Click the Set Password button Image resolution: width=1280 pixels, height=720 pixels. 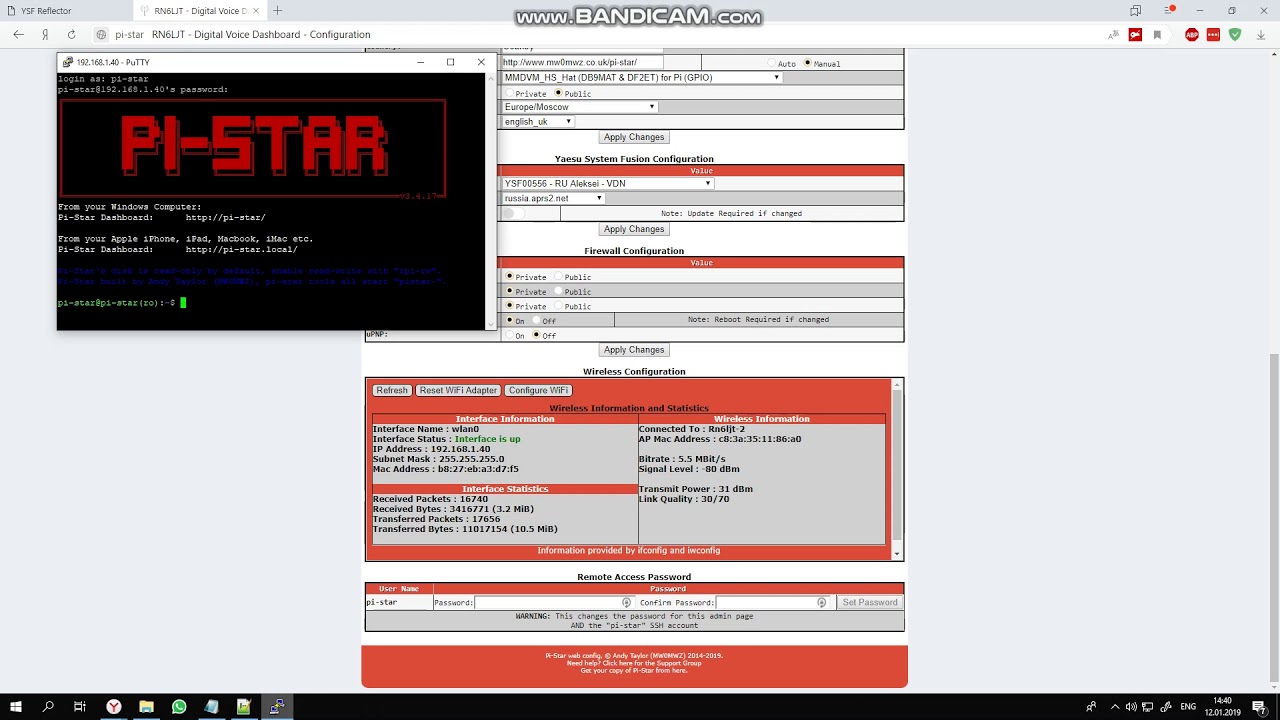870,602
